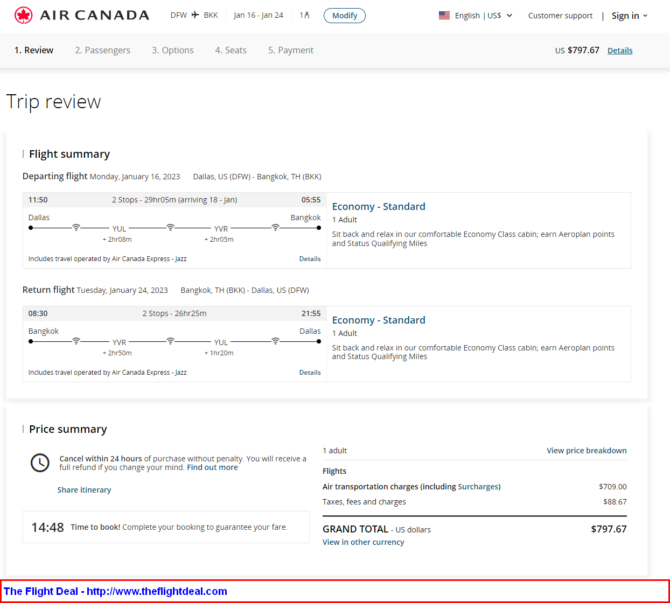Click wifi icon on Bangkok to YVR leg
The image size is (670, 603).
(76, 341)
